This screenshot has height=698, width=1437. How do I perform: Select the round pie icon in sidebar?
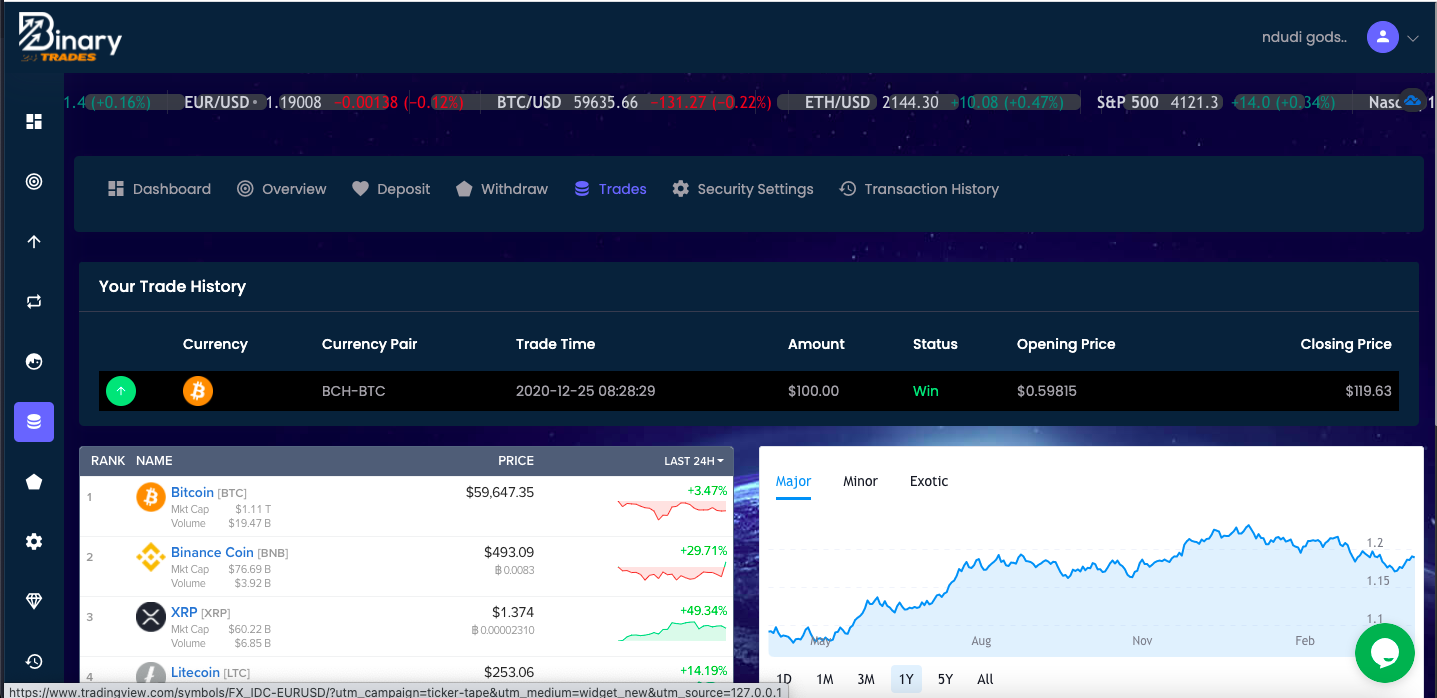click(34, 362)
